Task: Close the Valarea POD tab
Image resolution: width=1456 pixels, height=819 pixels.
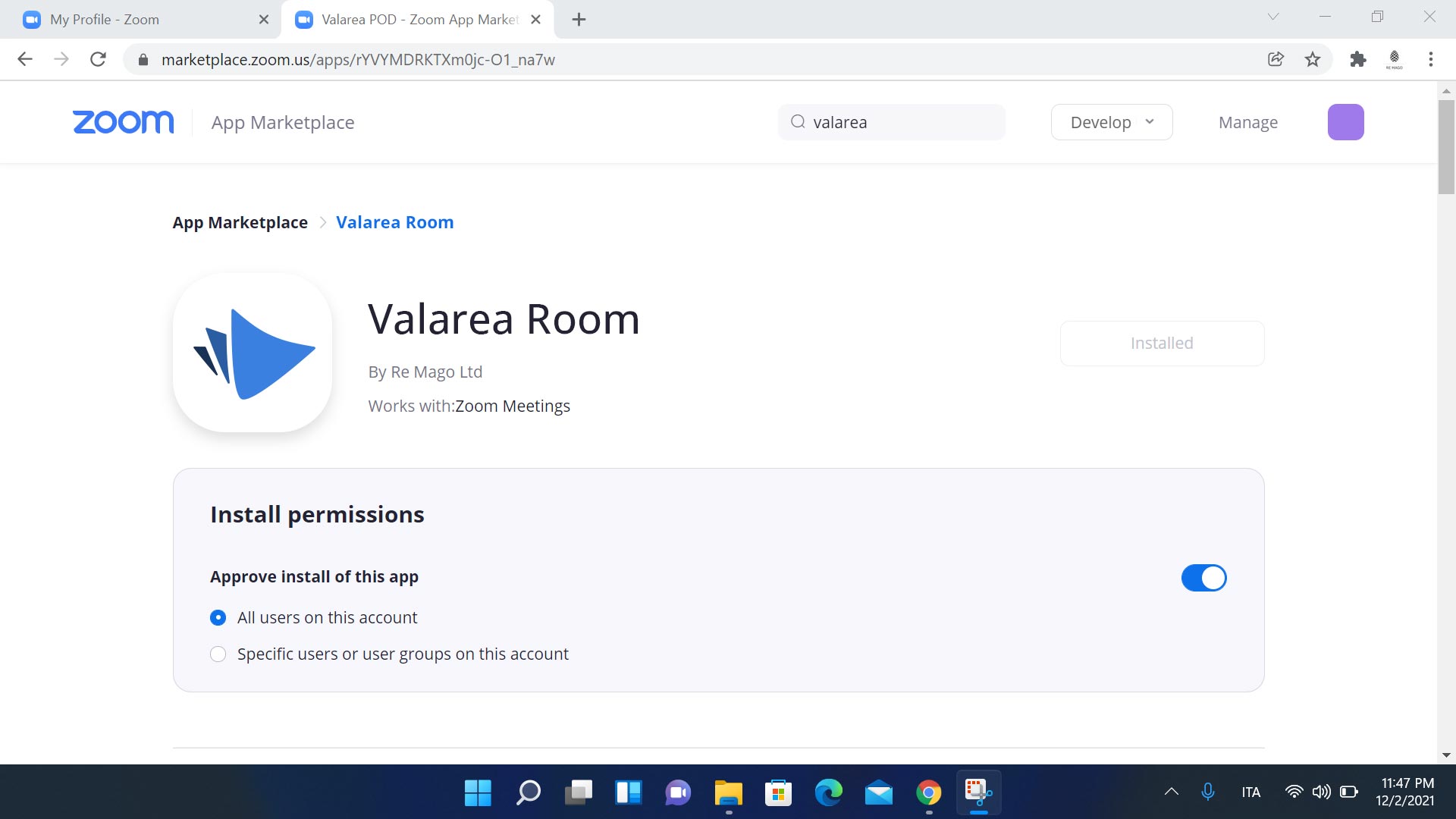Action: click(535, 20)
